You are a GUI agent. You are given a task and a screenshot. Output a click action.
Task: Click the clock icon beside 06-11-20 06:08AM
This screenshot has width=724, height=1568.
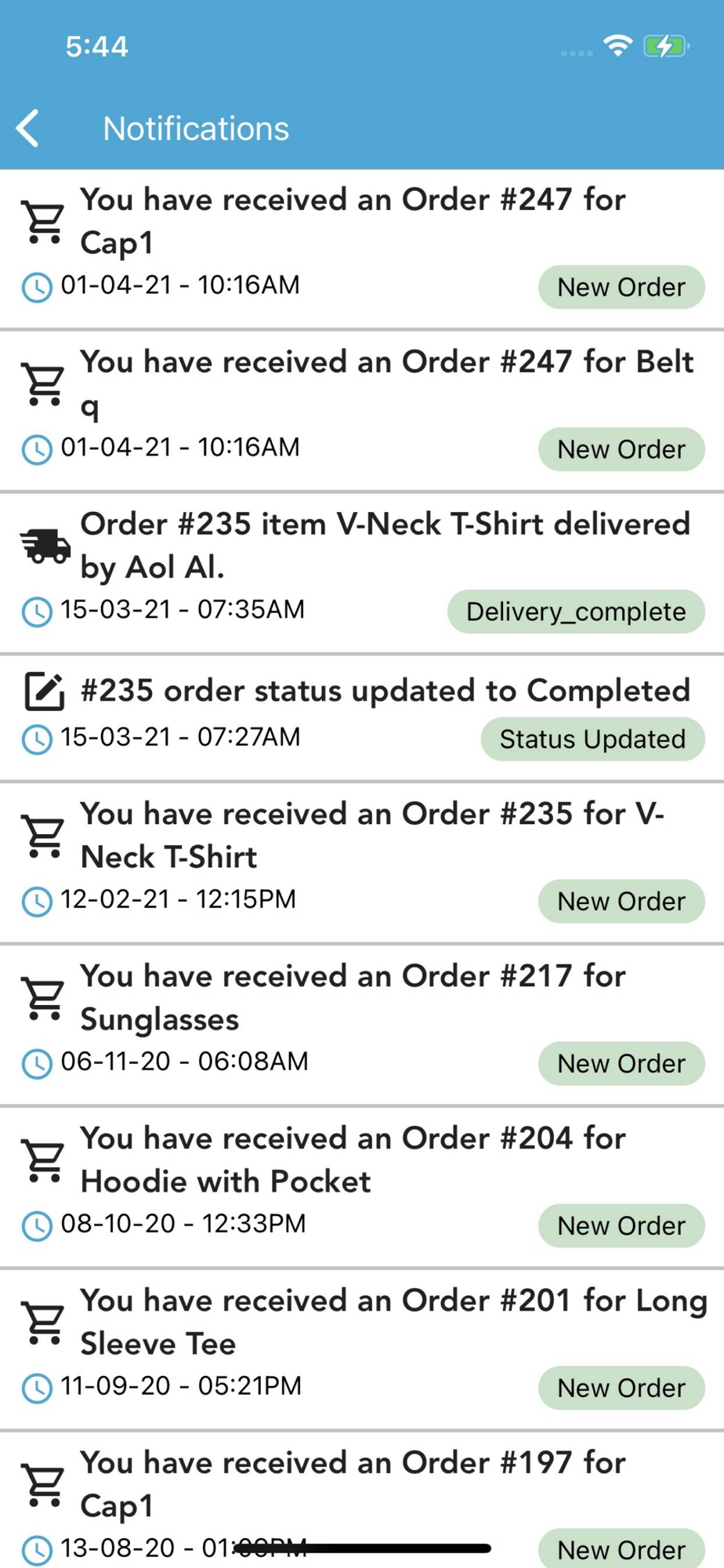tap(37, 1063)
